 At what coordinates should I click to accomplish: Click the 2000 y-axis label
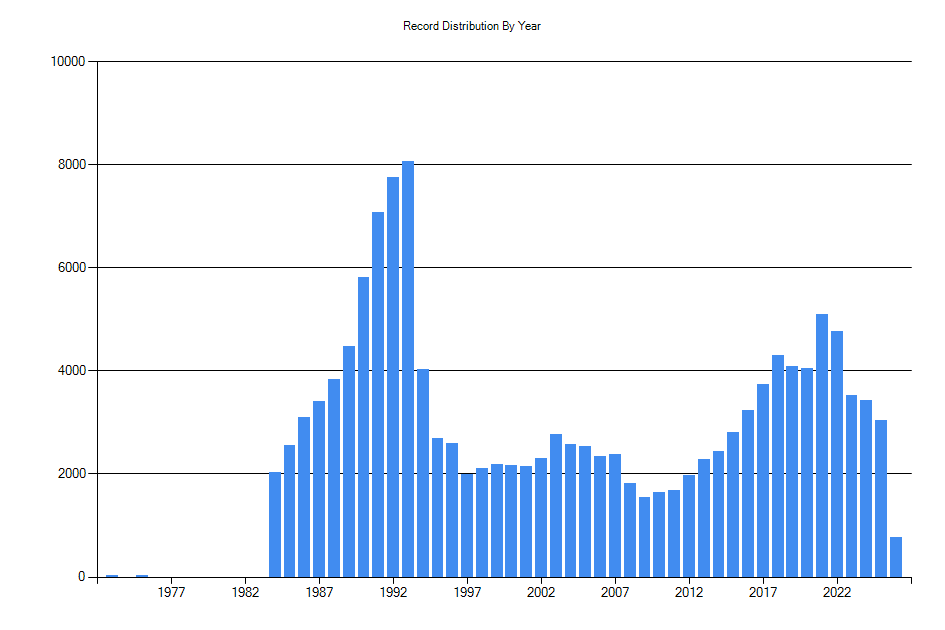[74, 472]
